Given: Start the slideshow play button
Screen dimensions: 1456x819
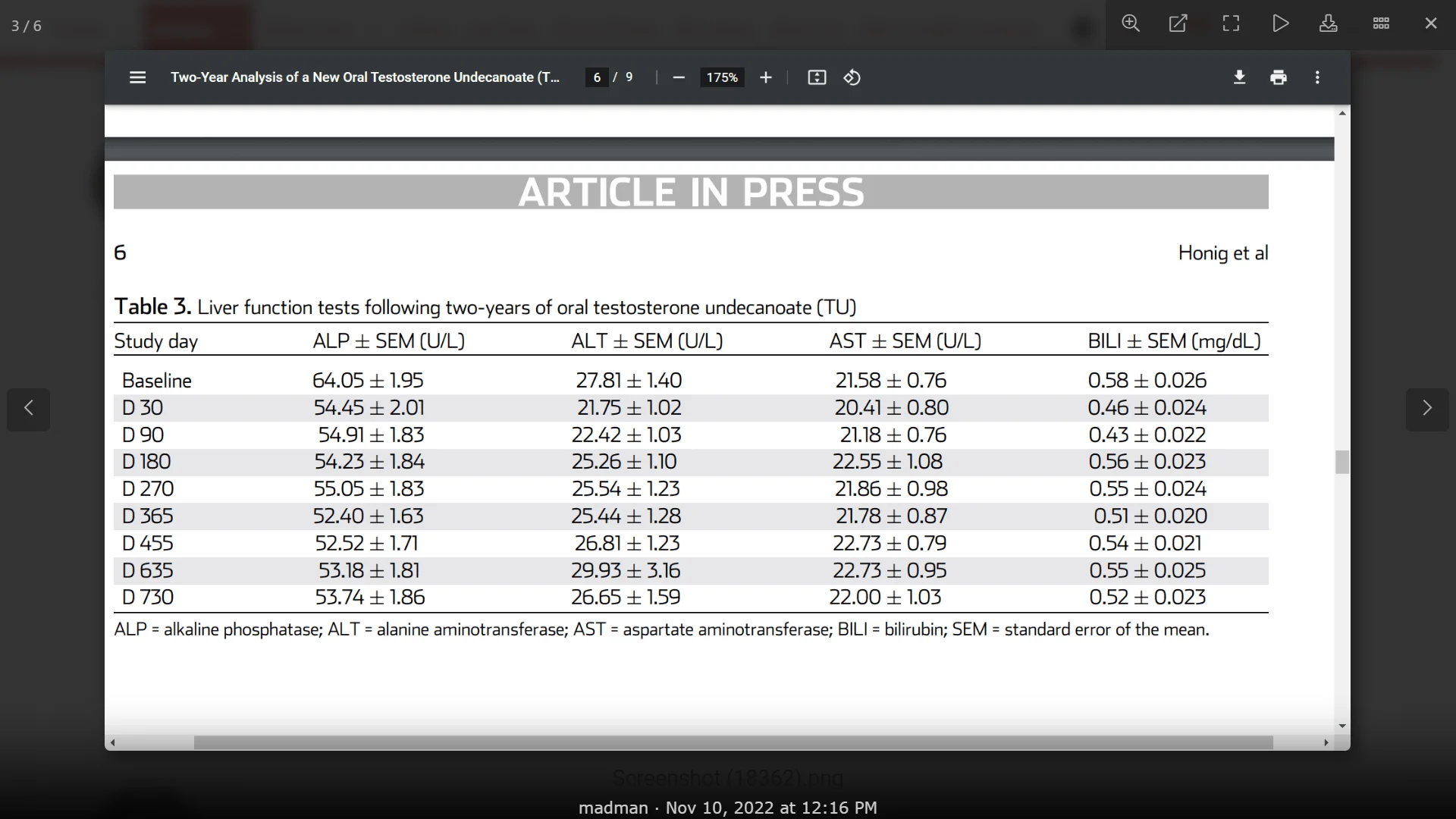Looking at the screenshot, I should [x=1281, y=24].
